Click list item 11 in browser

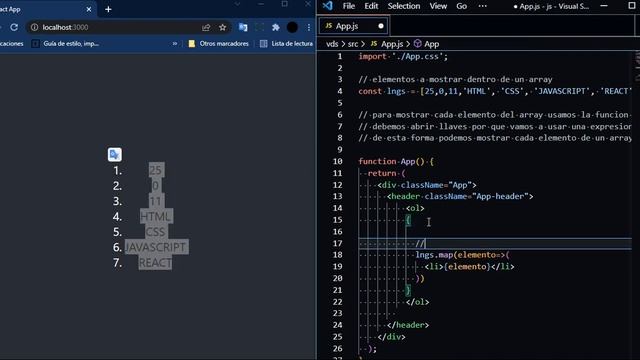(x=156, y=201)
